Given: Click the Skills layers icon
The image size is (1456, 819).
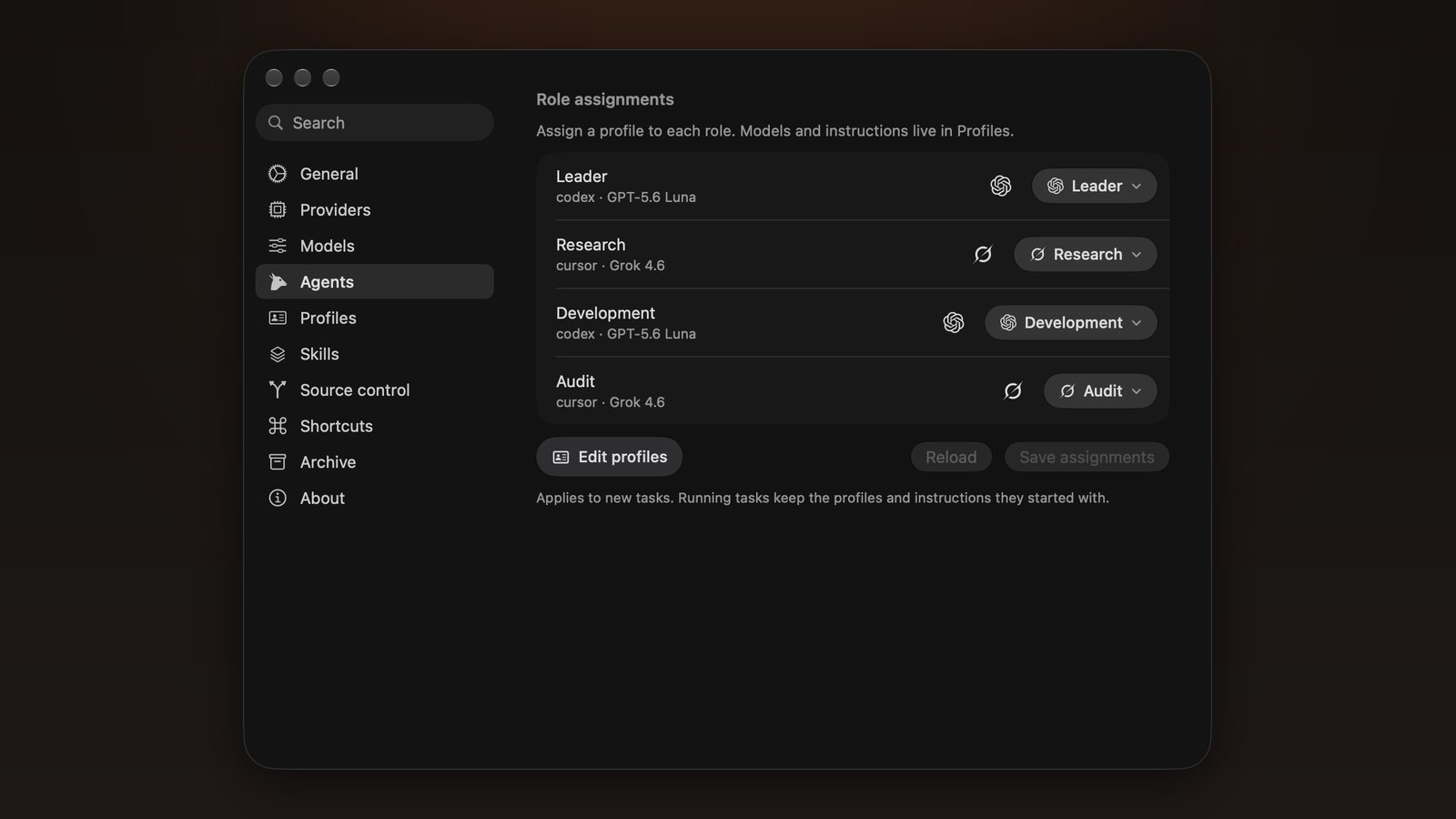Looking at the screenshot, I should tap(278, 354).
